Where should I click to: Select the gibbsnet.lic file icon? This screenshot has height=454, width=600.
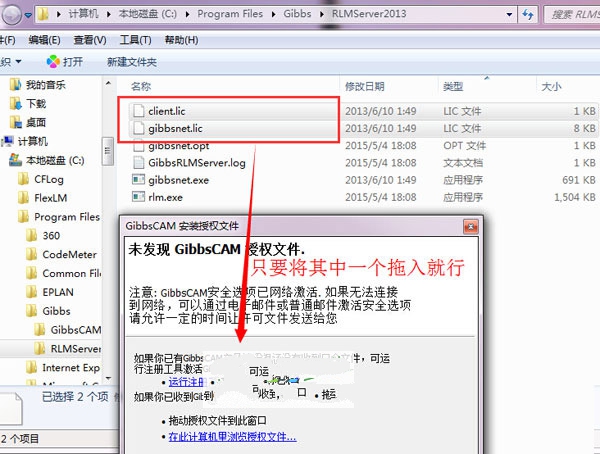[x=139, y=128]
